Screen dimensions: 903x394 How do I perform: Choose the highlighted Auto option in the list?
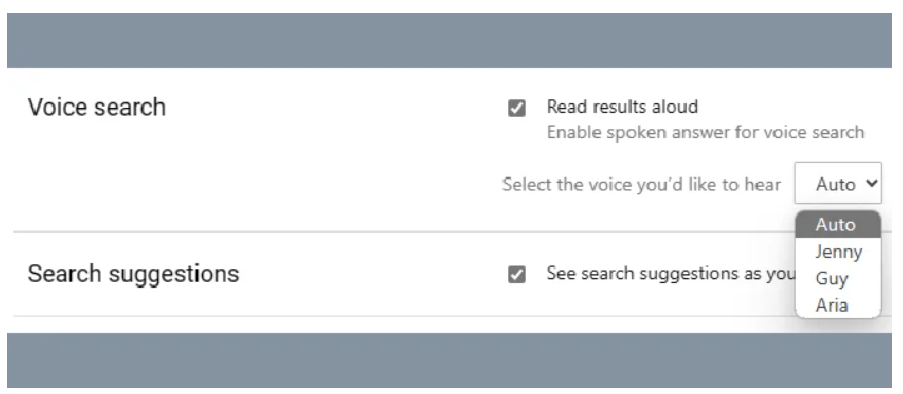[838, 225]
